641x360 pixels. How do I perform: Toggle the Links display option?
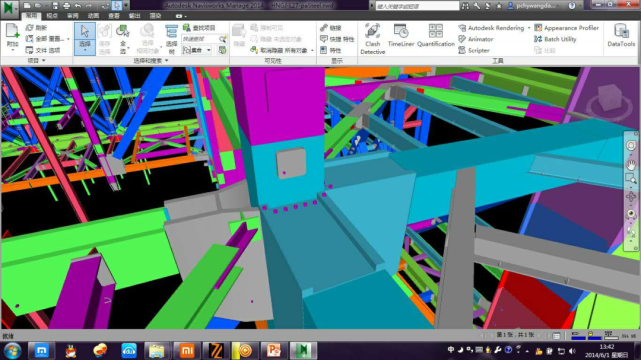(331, 28)
